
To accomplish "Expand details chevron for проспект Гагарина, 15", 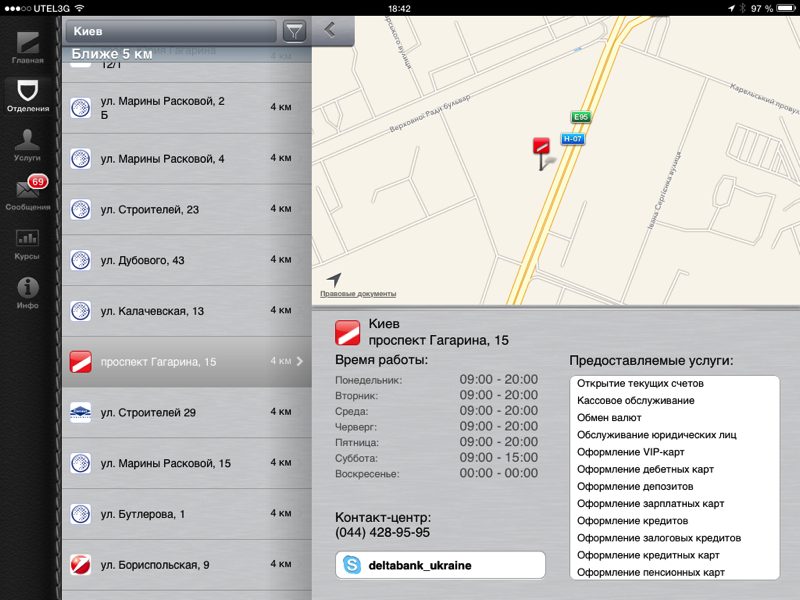I will point(300,362).
